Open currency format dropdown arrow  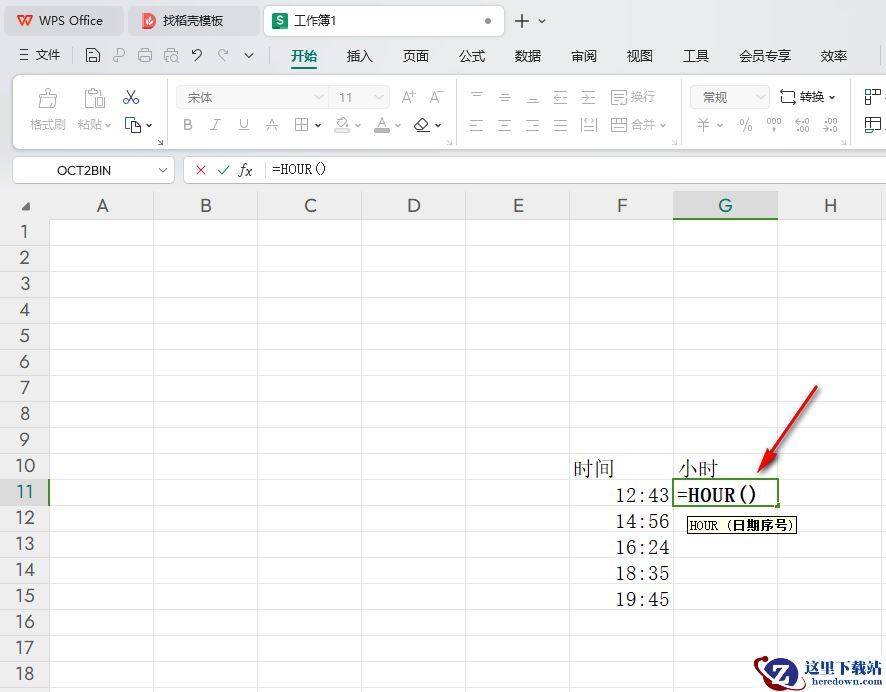coord(719,125)
